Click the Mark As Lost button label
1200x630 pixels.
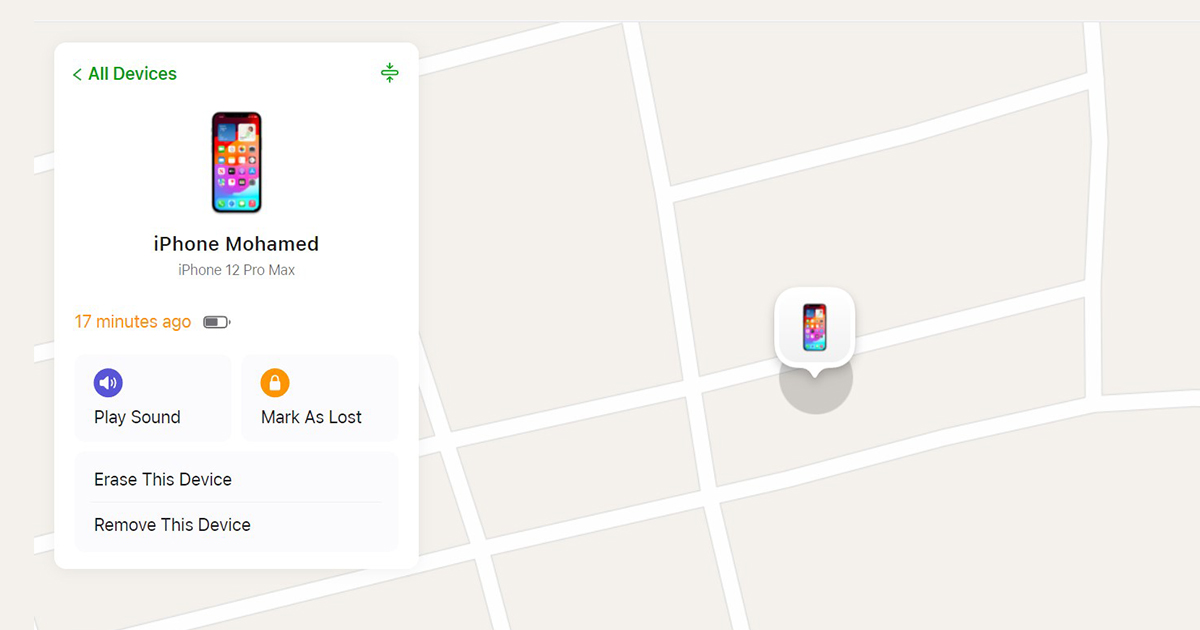tap(311, 417)
